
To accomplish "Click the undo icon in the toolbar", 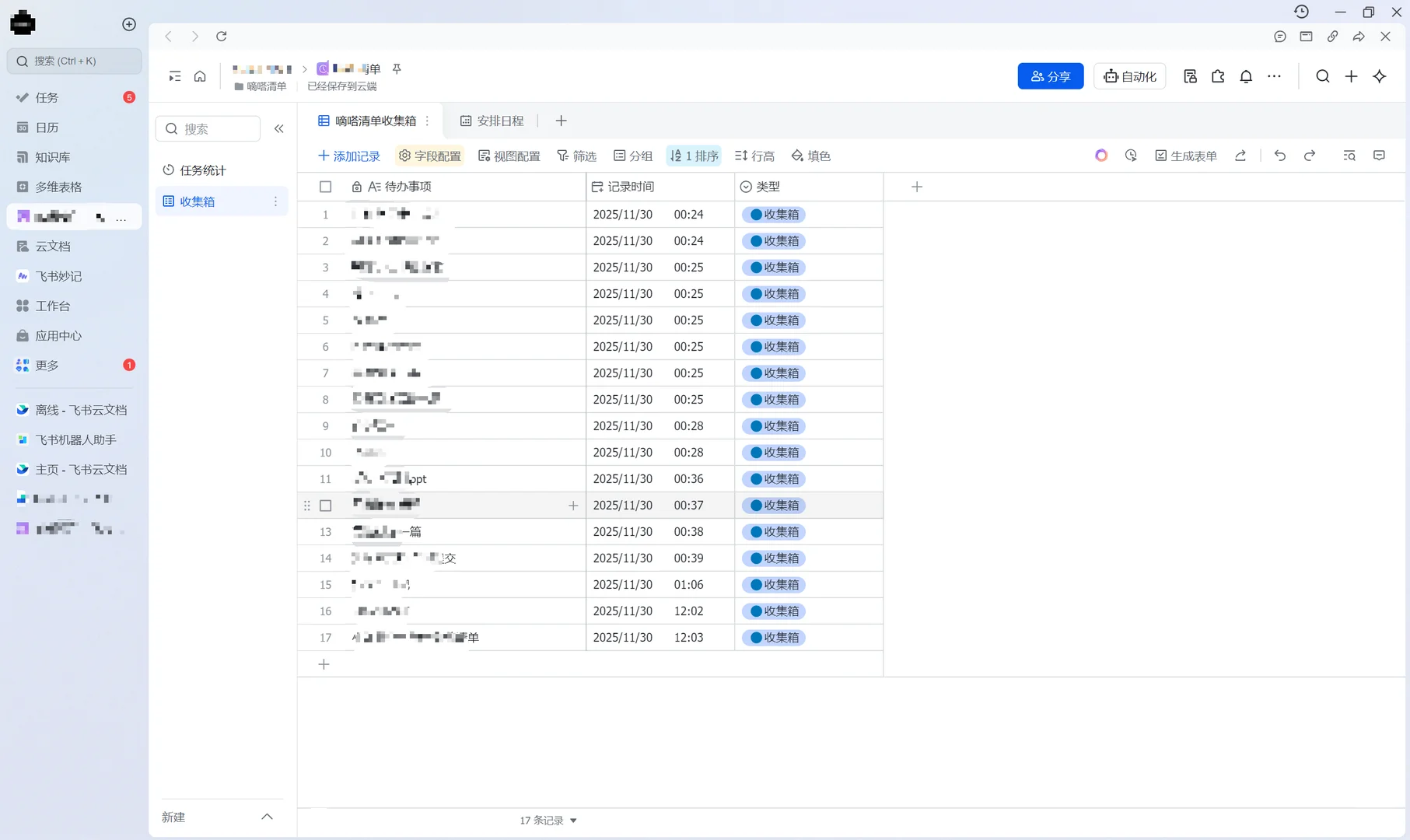I will coord(1279,156).
